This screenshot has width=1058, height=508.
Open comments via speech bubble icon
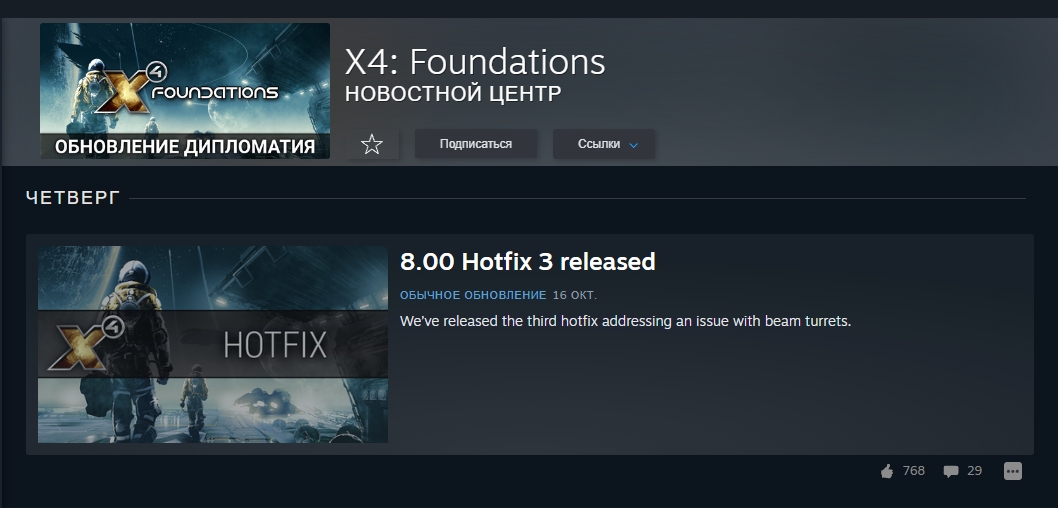(951, 472)
